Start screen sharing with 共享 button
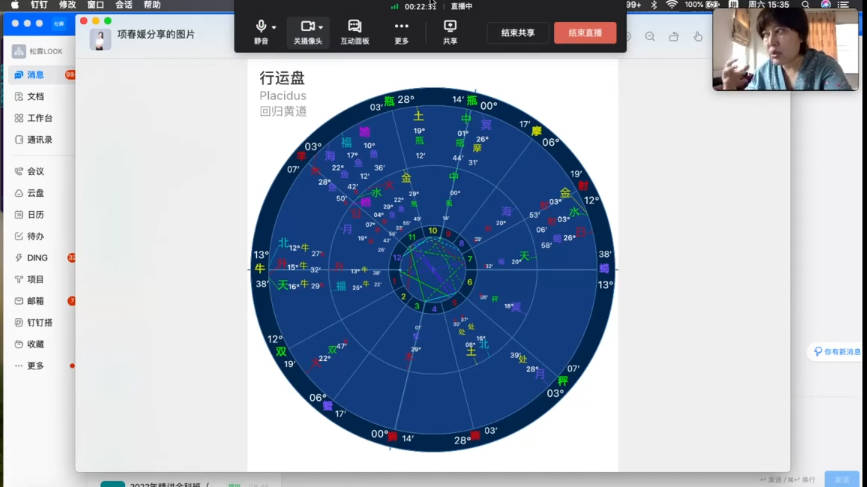The width and height of the screenshot is (867, 487). 450,32
